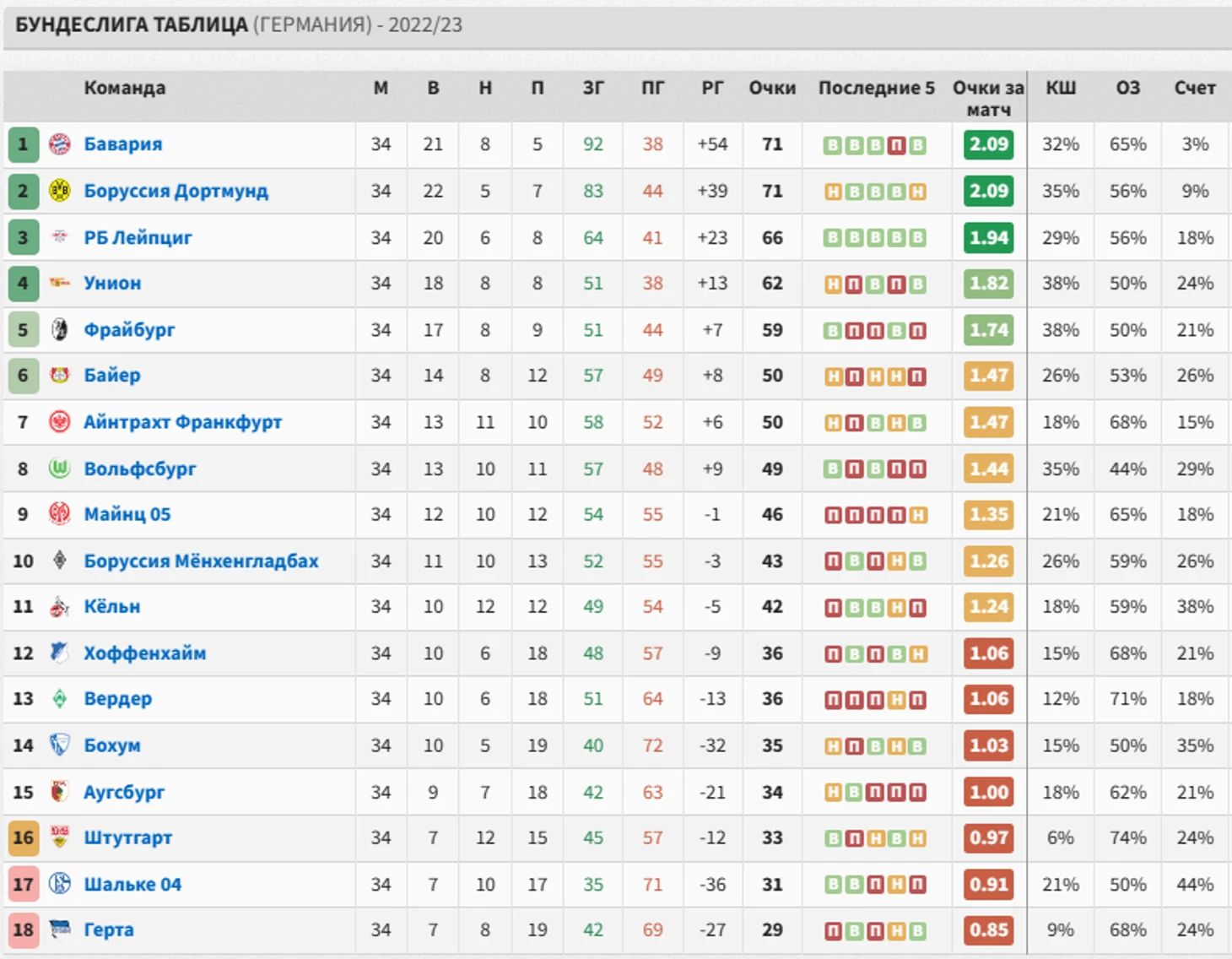This screenshot has height=959, width=1232.
Task: Click the red 0.85 badge for Герта
Action: (989, 929)
